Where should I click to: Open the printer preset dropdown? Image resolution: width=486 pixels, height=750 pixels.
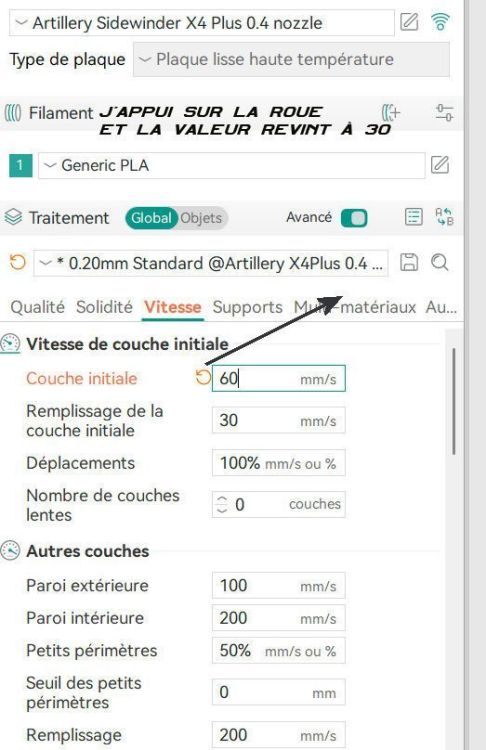(201, 23)
